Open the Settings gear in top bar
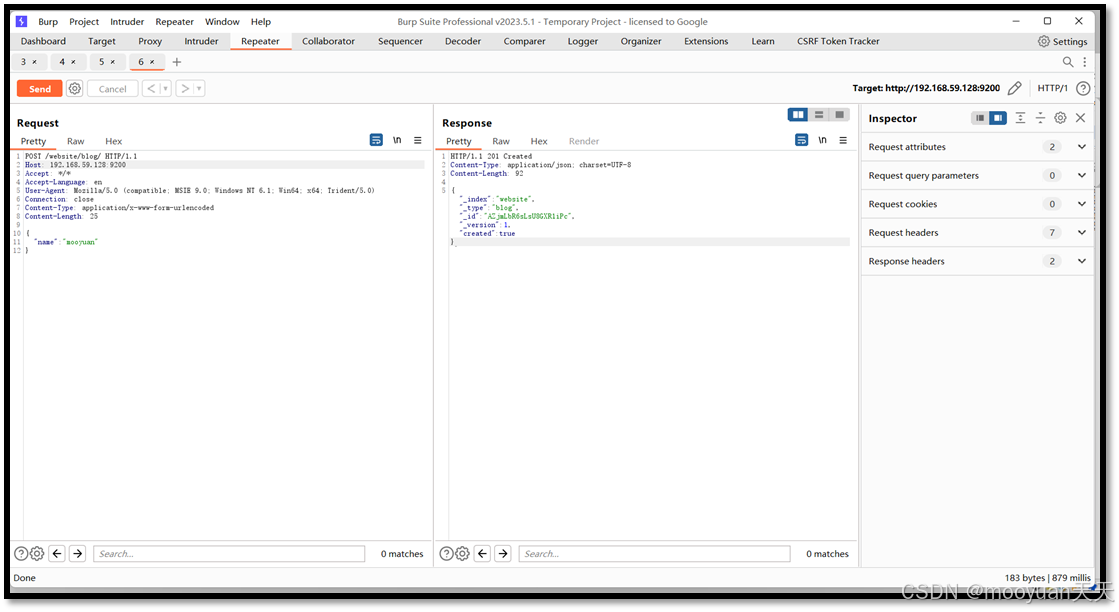Viewport: 1119px width, 612px height. tap(1043, 41)
